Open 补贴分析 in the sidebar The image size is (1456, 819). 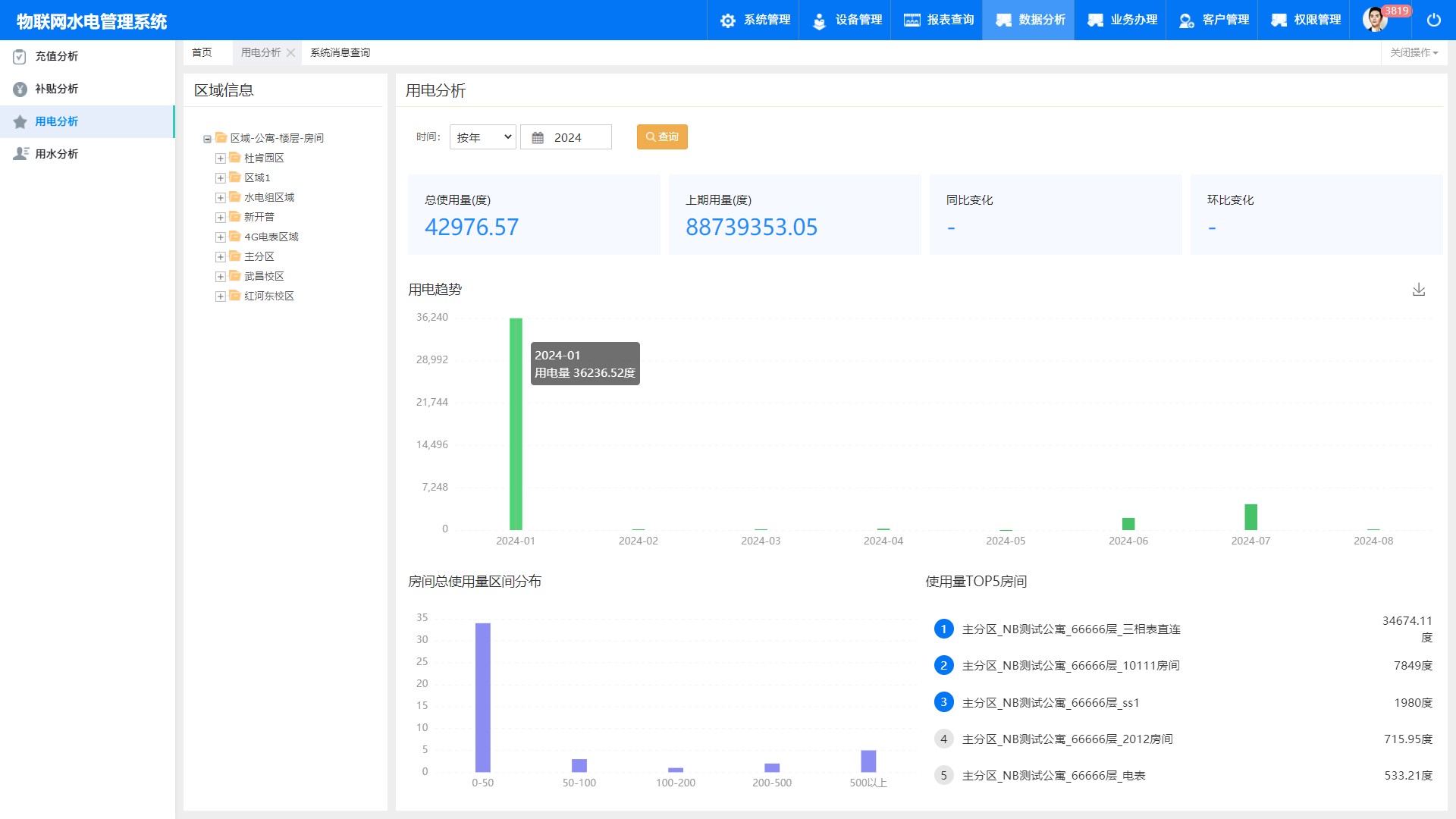56,89
